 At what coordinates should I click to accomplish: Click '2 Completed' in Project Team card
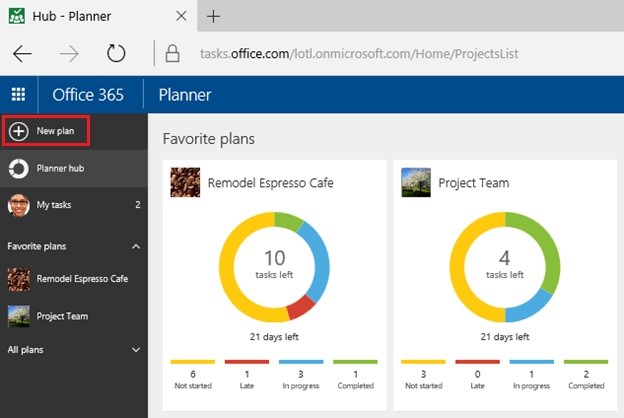point(586,380)
